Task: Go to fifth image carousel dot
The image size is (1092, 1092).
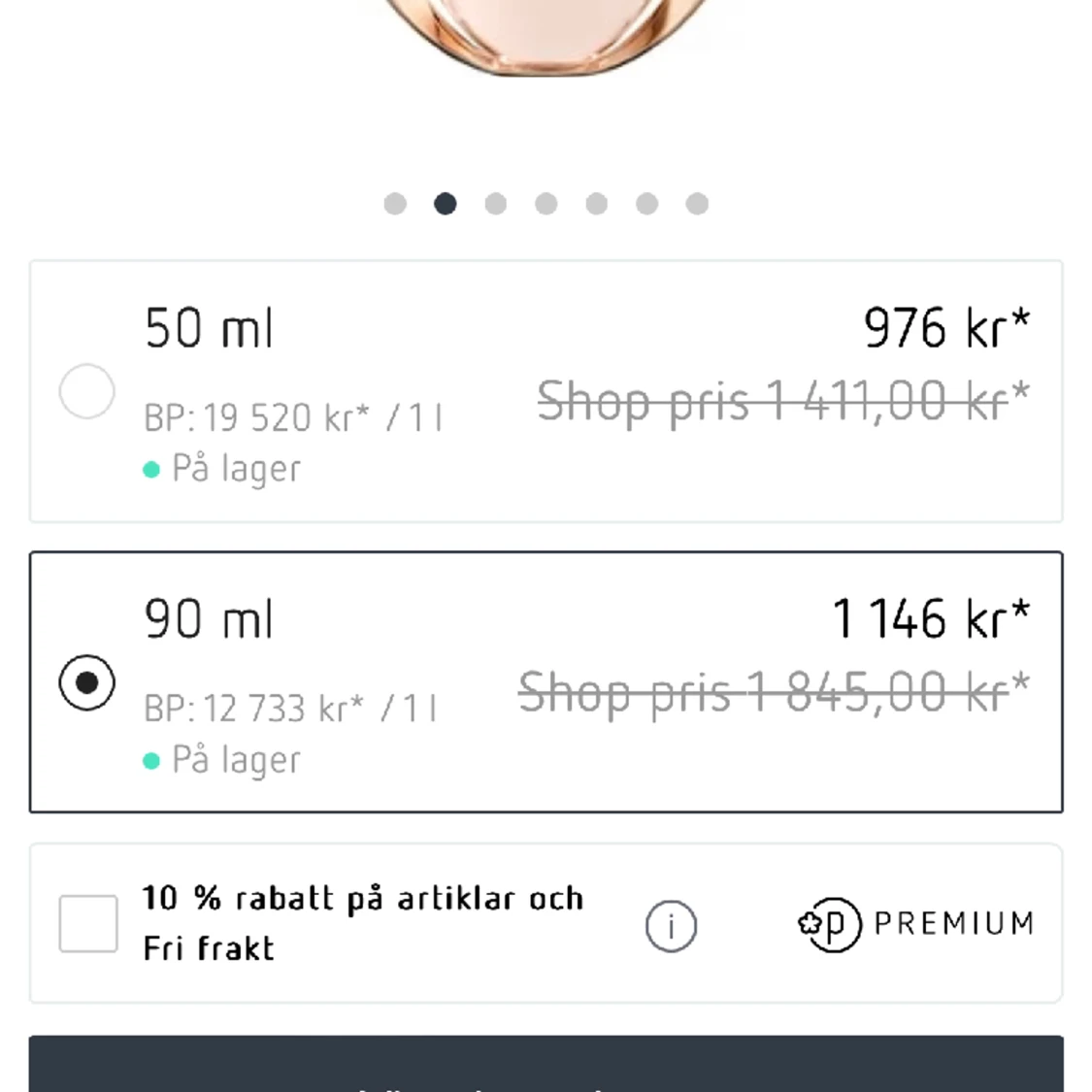Action: click(597, 204)
